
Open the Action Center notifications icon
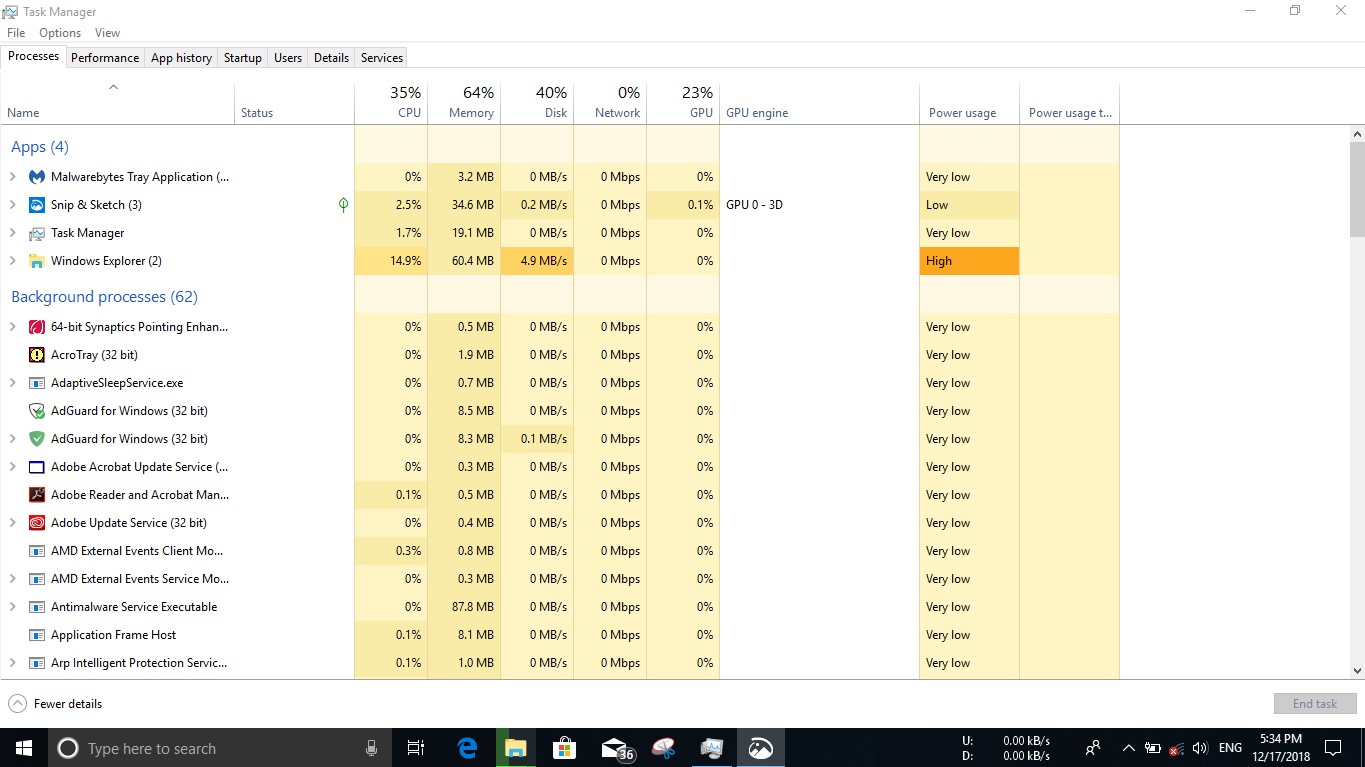(1332, 748)
